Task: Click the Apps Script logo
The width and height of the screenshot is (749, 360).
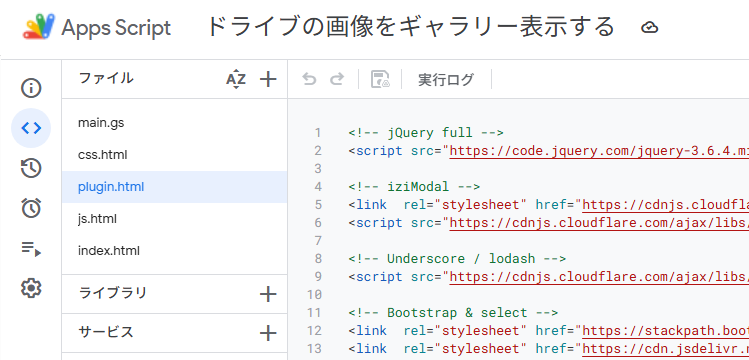Action: click(x=97, y=27)
